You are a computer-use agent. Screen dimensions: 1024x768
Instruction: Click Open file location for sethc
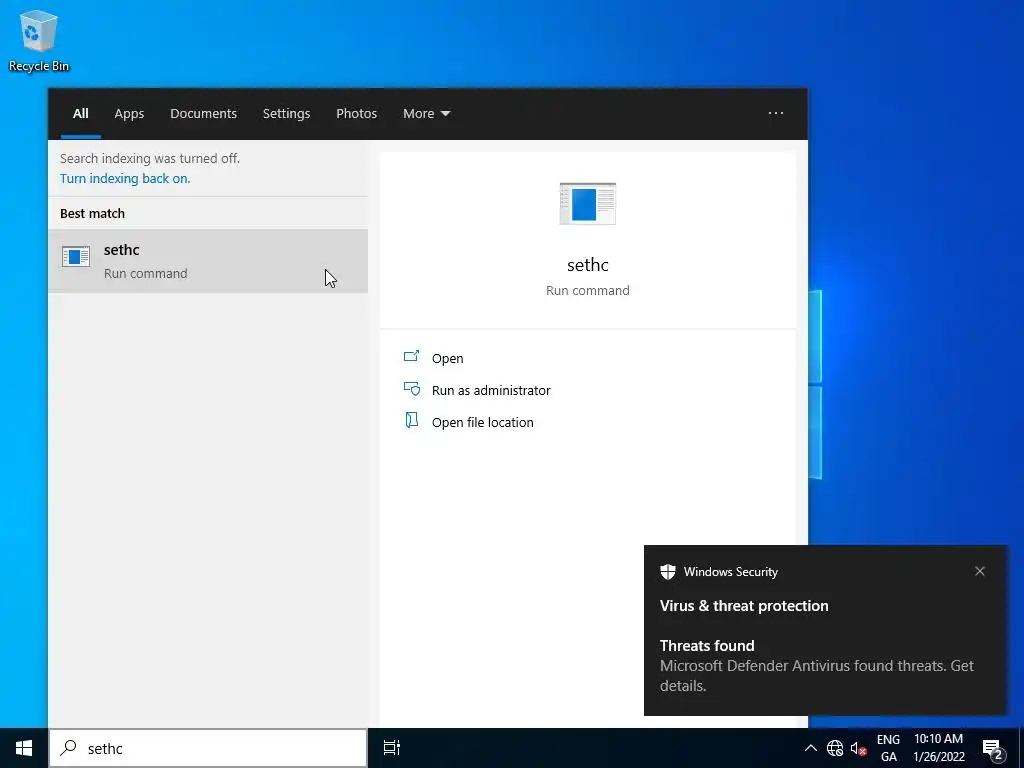tap(483, 422)
